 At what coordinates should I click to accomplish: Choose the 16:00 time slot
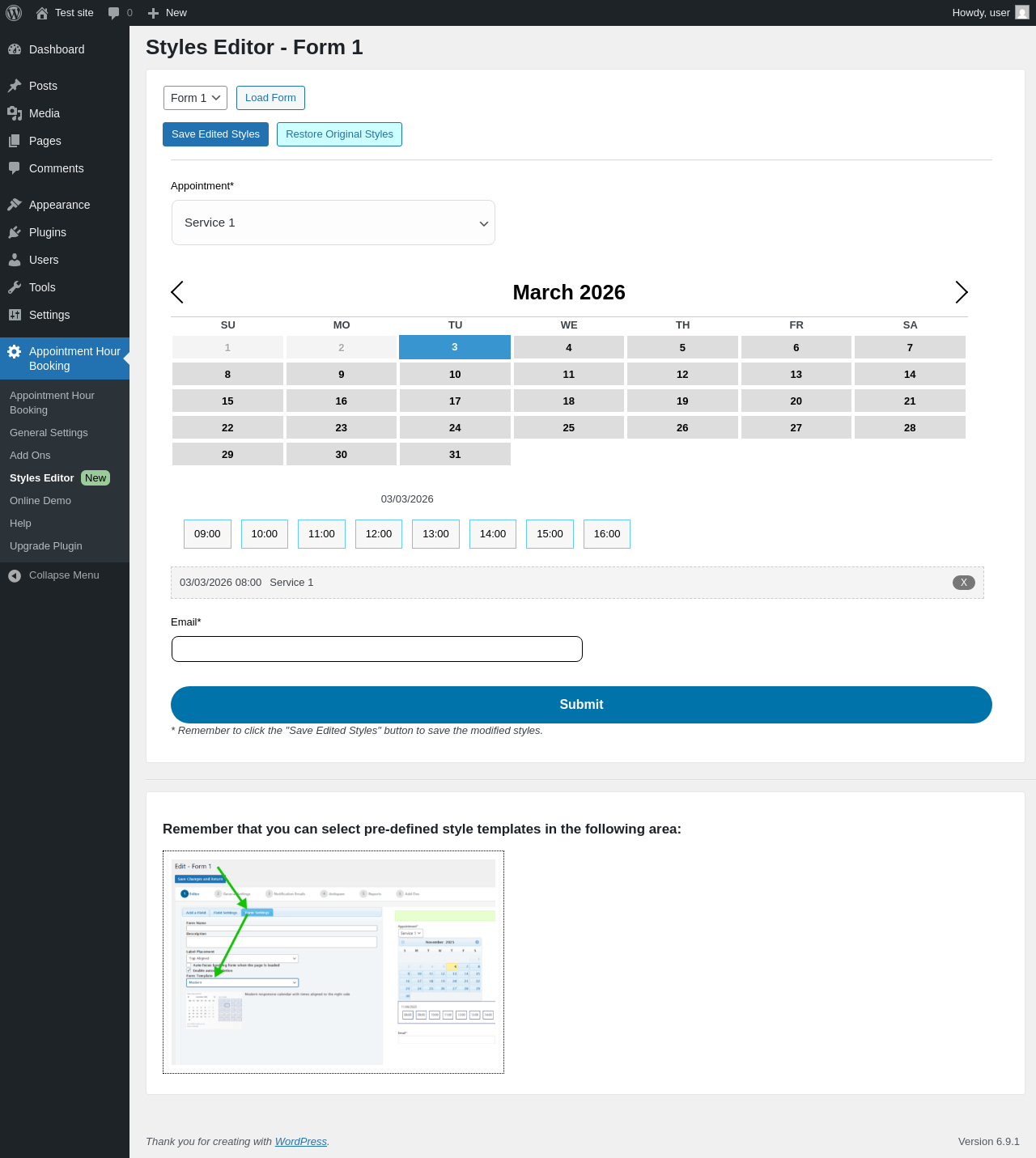click(x=607, y=534)
